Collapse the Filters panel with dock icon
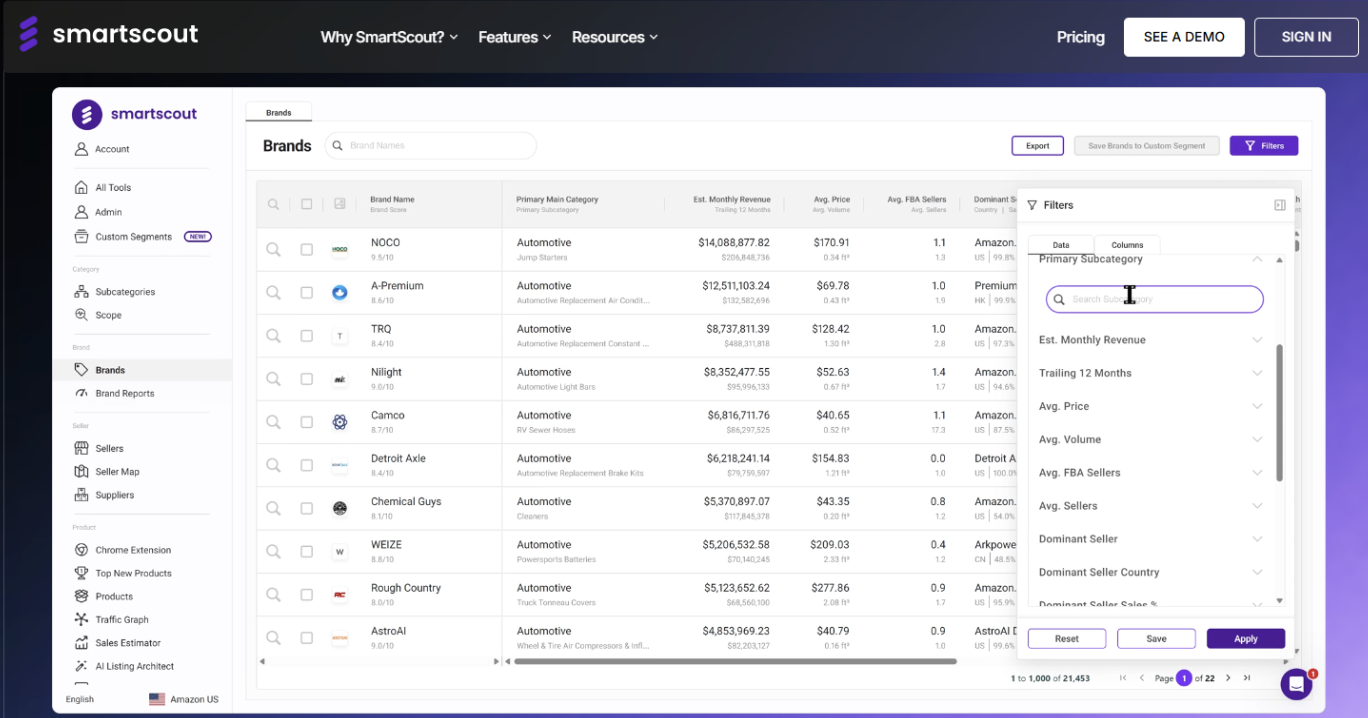Viewport: 1368px width, 718px height. [x=1280, y=205]
